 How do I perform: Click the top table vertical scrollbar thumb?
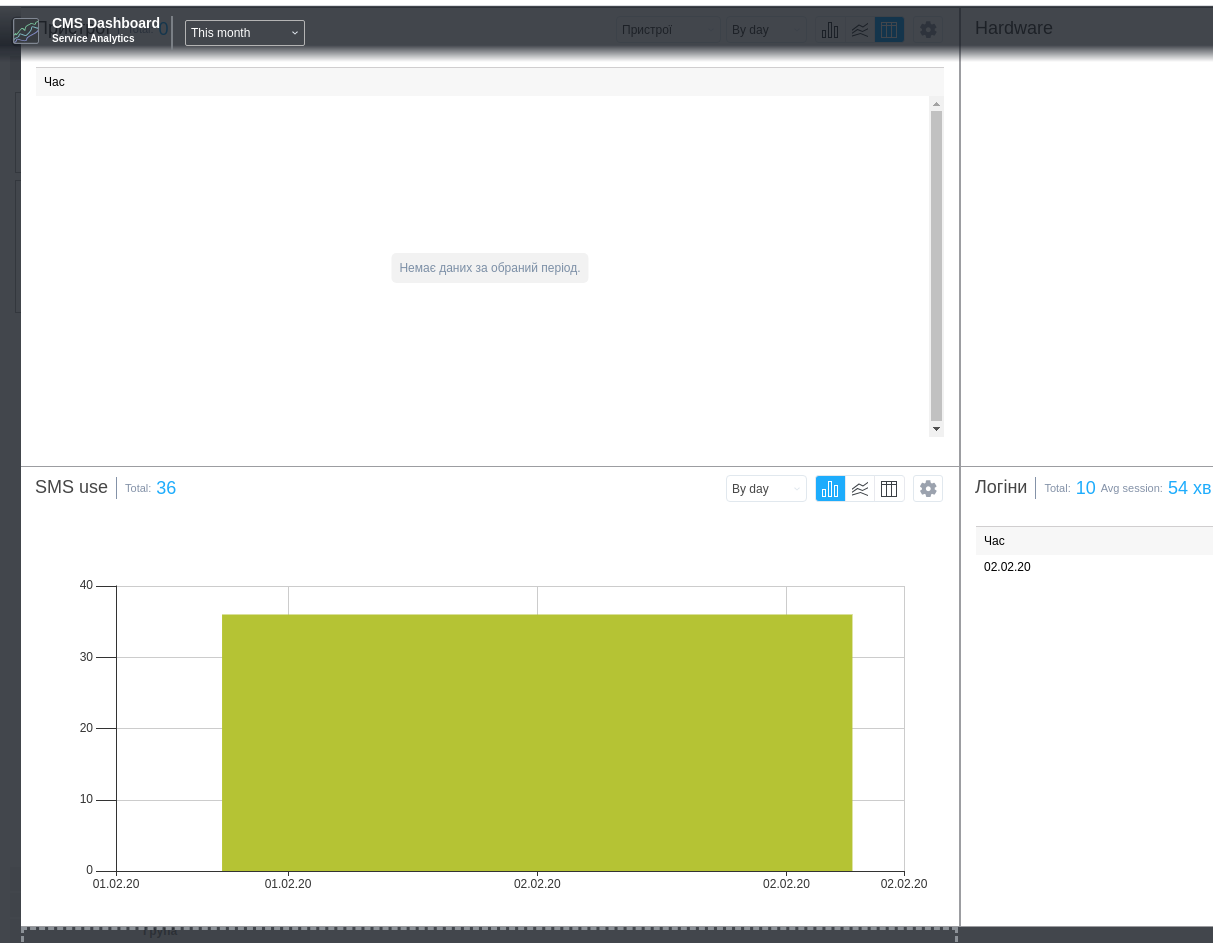click(936, 265)
